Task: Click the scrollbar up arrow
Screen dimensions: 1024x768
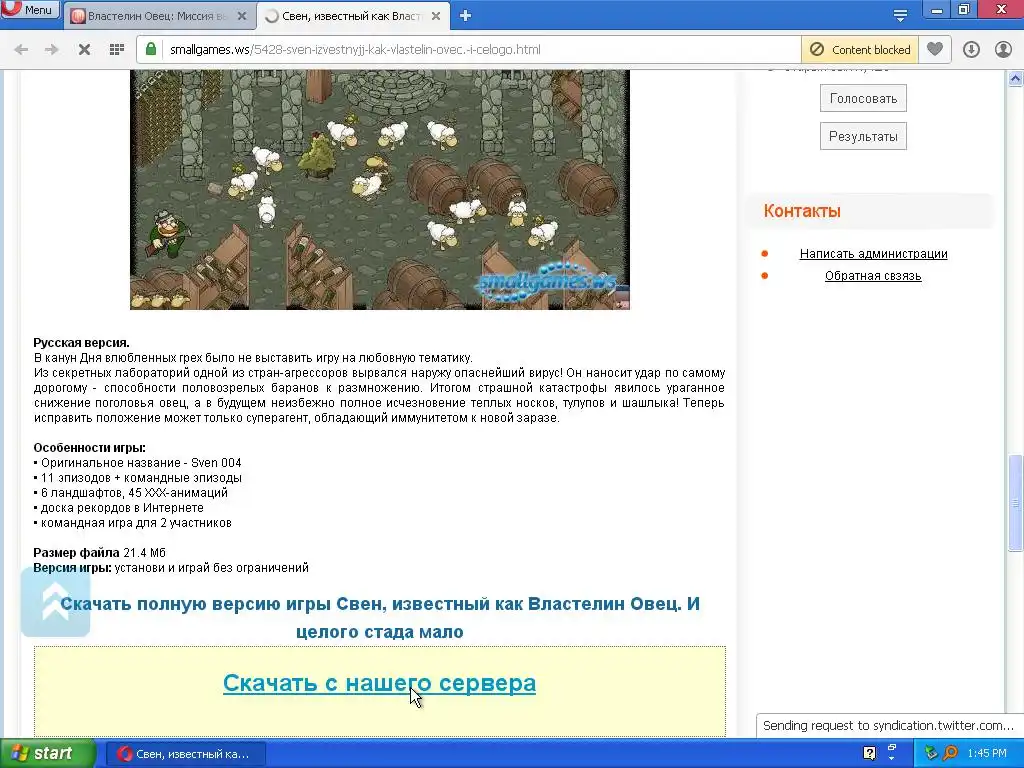Action: 1016,78
